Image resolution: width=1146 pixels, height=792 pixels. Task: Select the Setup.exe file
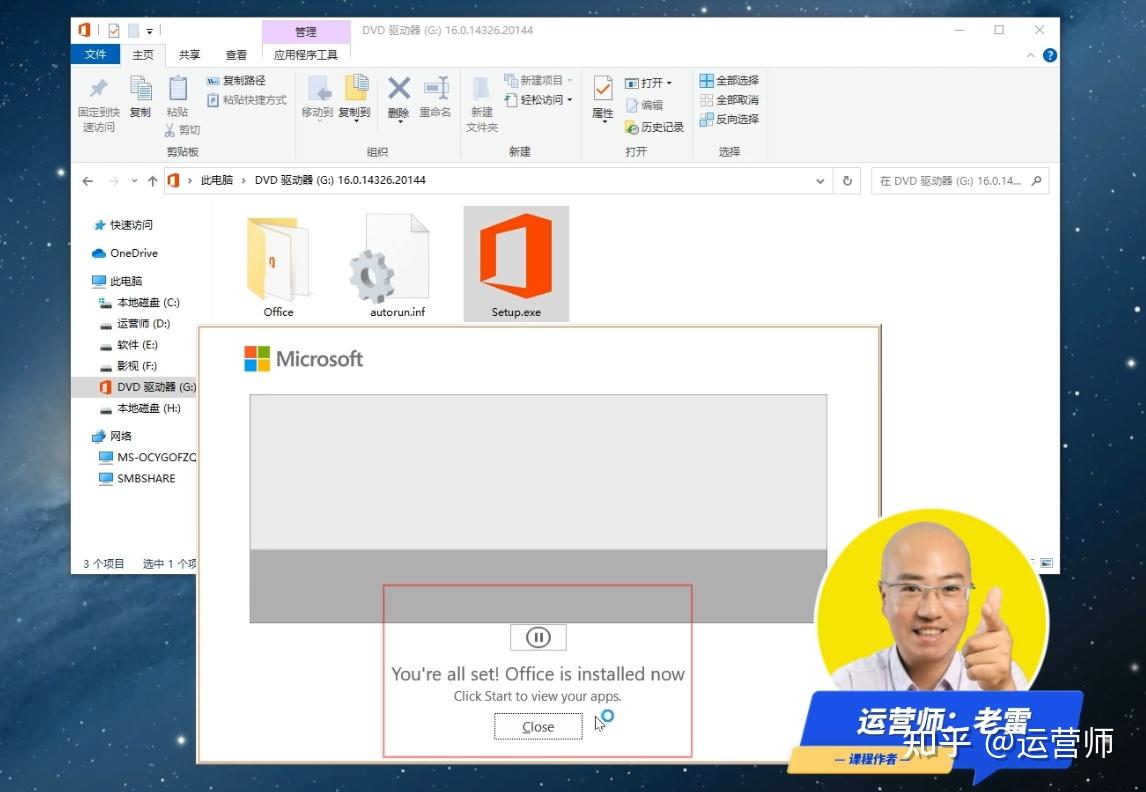coord(516,264)
